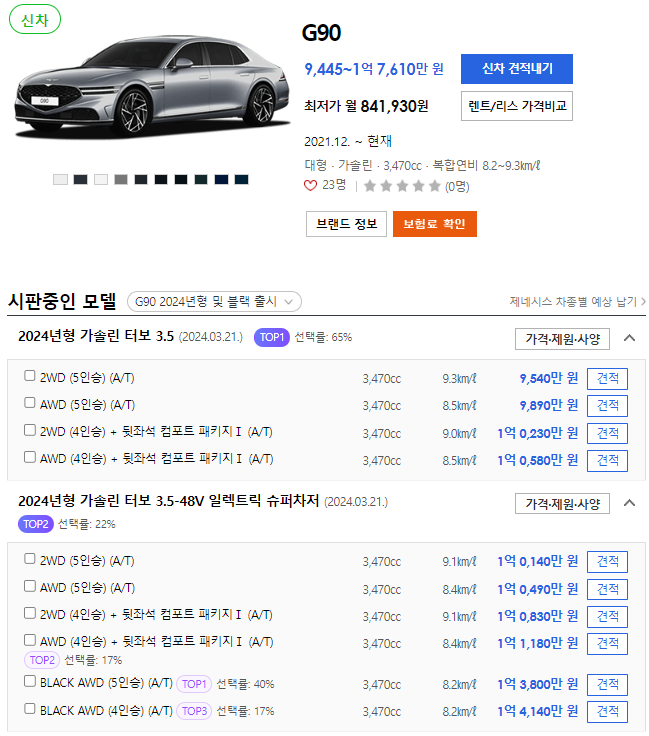The image size is (649, 736).
Task: Click the 9,445~1억 7,610만 원 price range
Action: (374, 69)
